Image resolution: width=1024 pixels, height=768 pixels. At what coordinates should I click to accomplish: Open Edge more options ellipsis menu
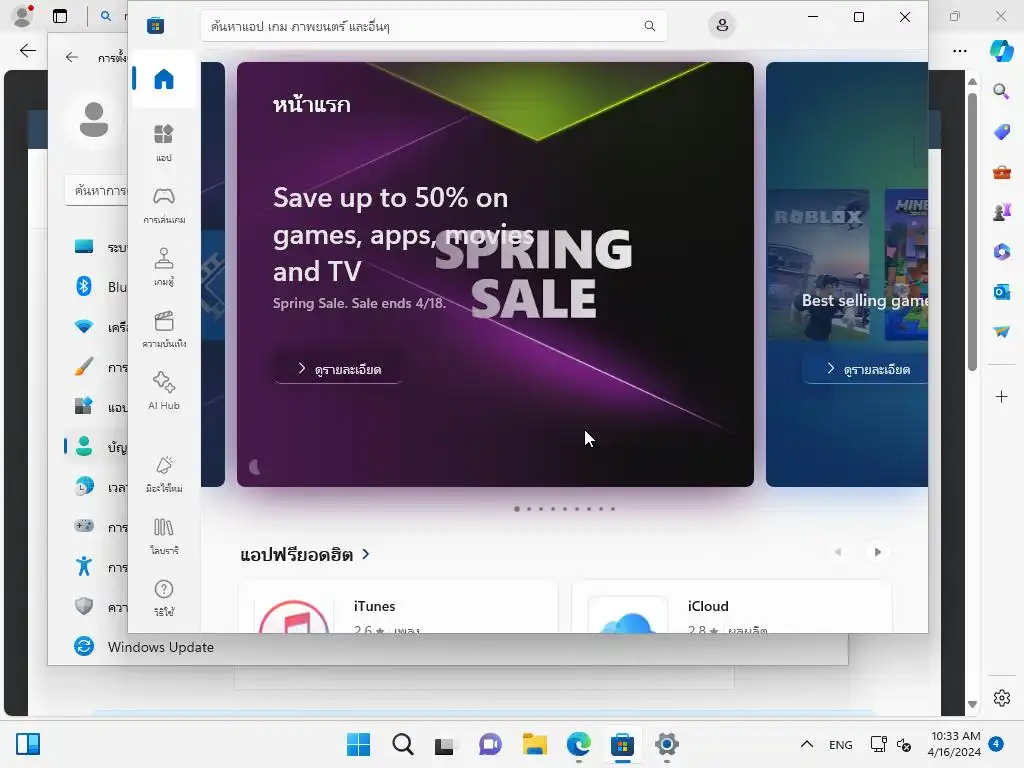959,50
